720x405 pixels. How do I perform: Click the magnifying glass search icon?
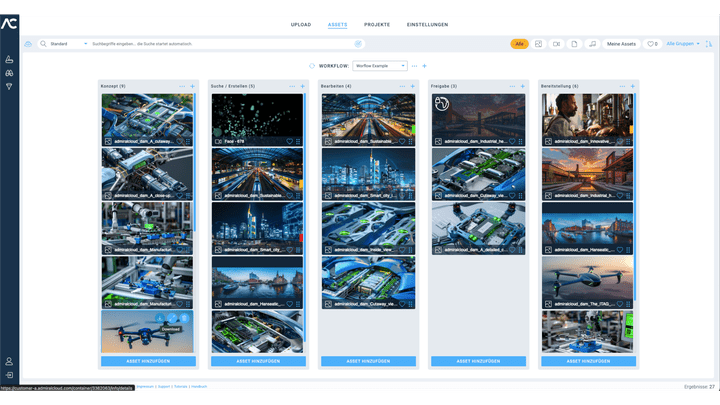pyautogui.click(x=43, y=44)
